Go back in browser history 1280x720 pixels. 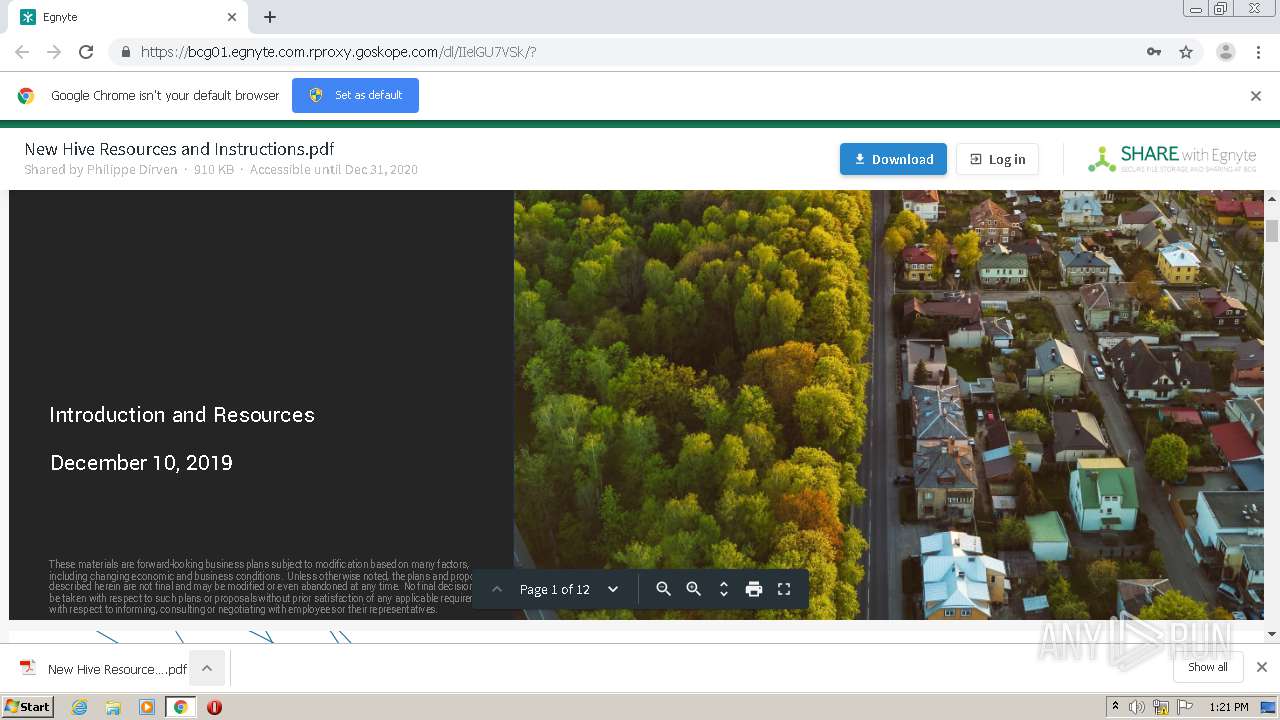(22, 52)
